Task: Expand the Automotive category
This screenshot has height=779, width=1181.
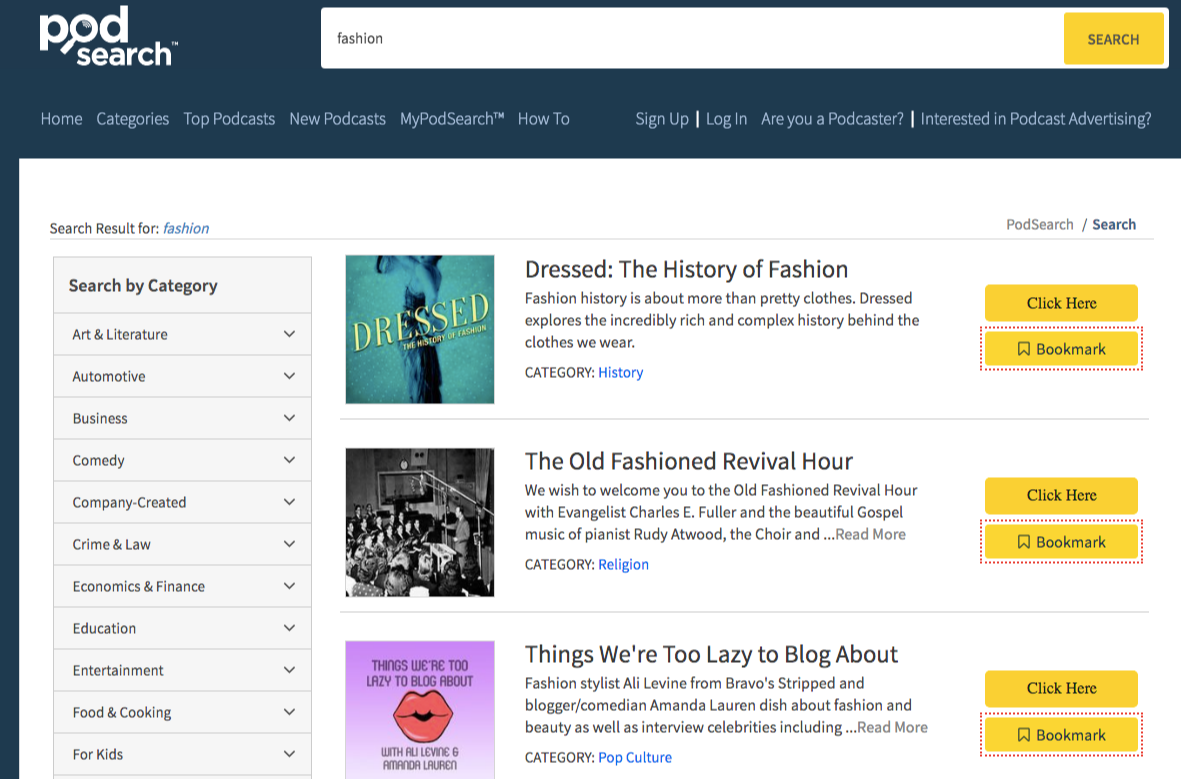Action: point(182,377)
